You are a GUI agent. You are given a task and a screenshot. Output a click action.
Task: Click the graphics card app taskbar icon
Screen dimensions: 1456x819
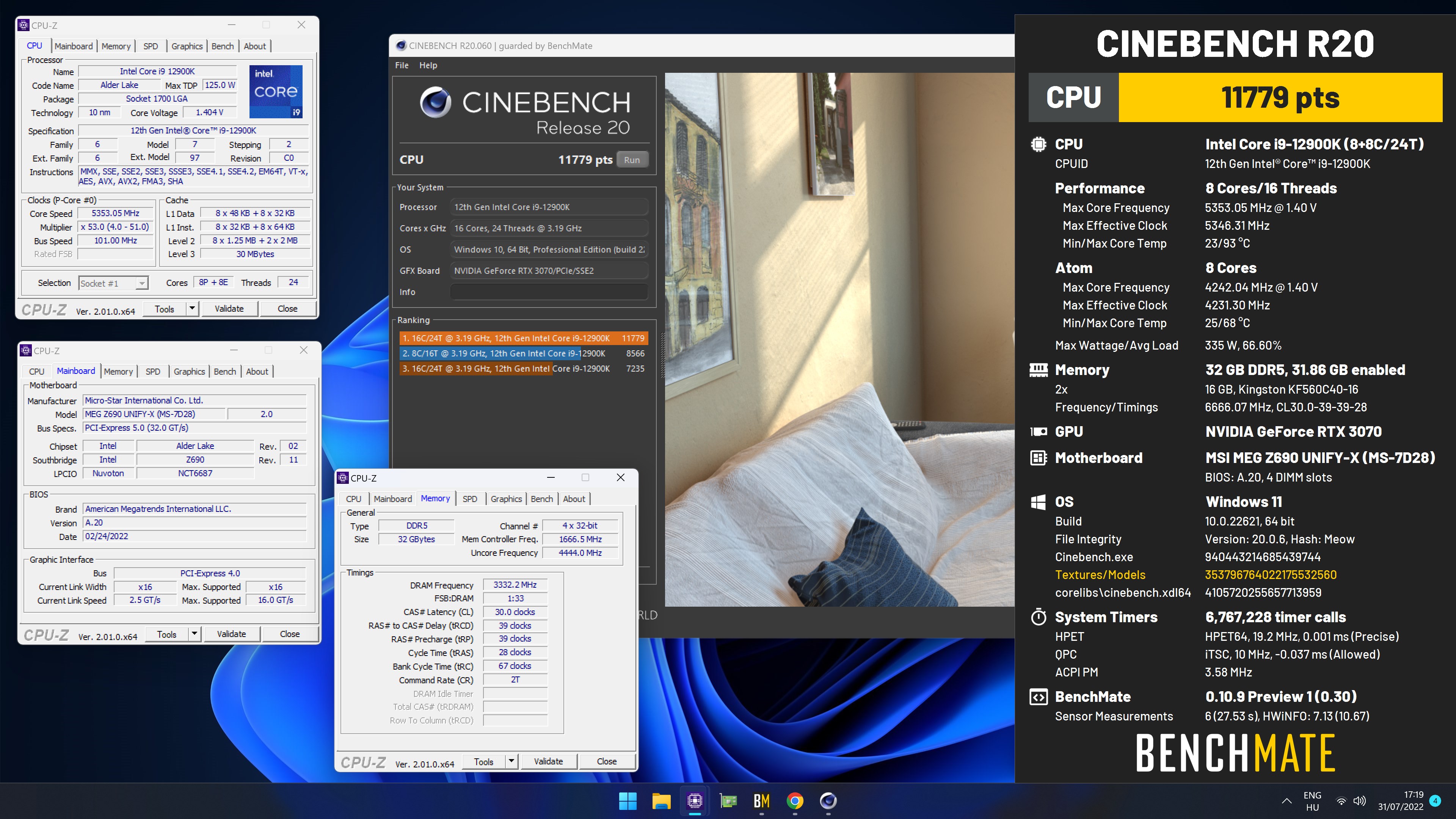click(x=728, y=801)
